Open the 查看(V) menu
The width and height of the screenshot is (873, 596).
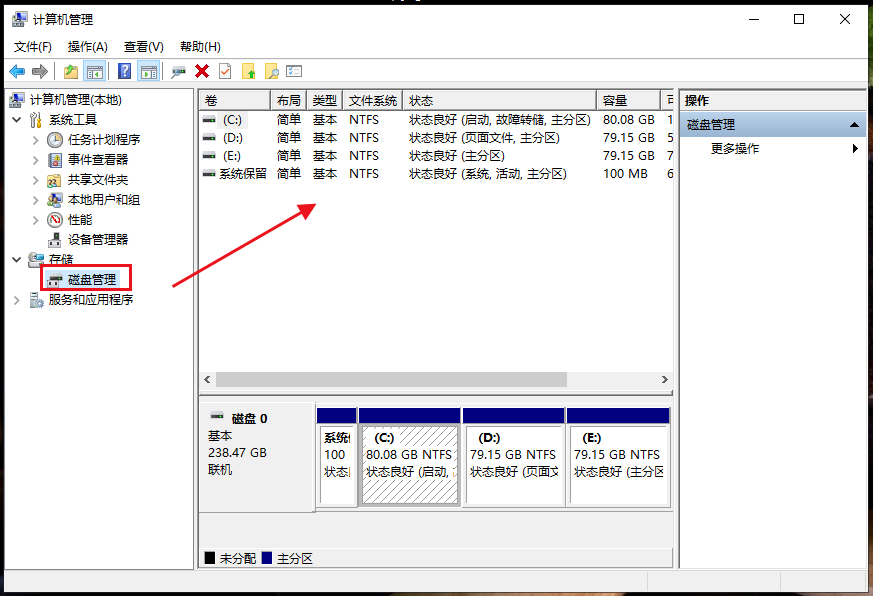(x=143, y=47)
